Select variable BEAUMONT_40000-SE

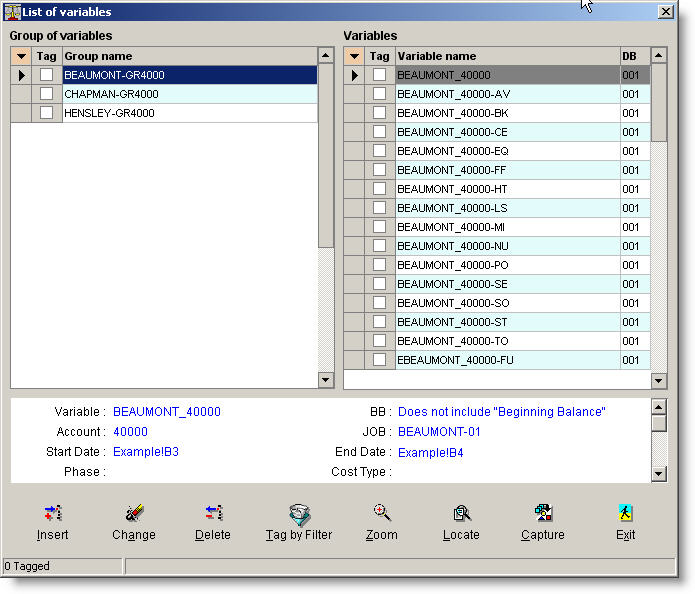pyautogui.click(x=508, y=284)
